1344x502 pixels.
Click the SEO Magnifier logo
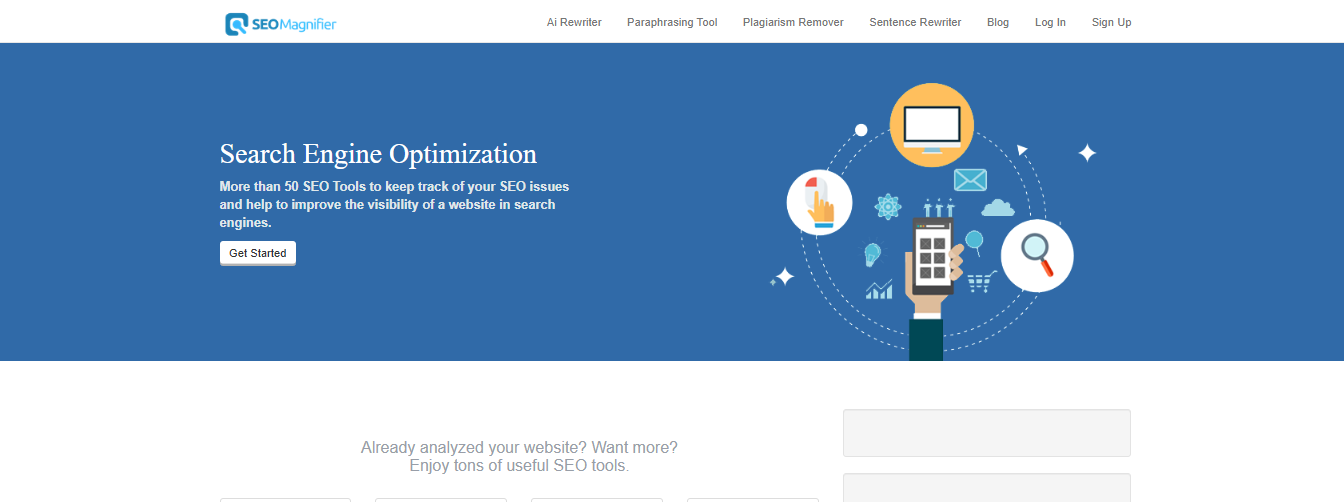[281, 23]
